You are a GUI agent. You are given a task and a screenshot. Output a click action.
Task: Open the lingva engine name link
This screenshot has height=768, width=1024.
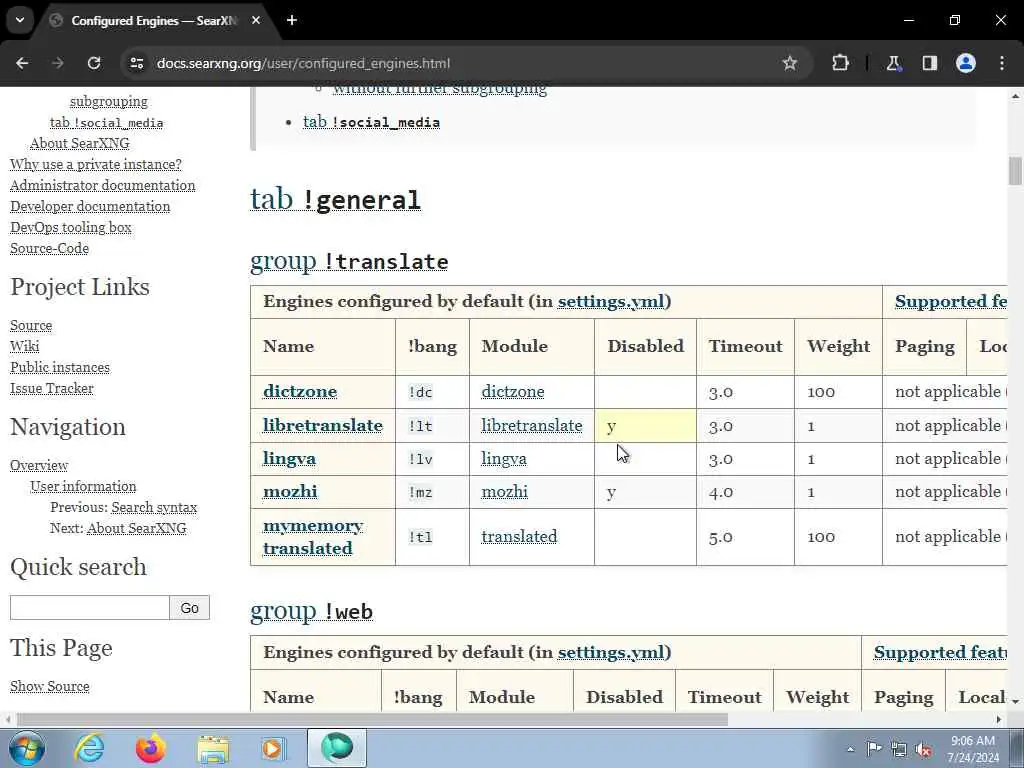pos(289,458)
